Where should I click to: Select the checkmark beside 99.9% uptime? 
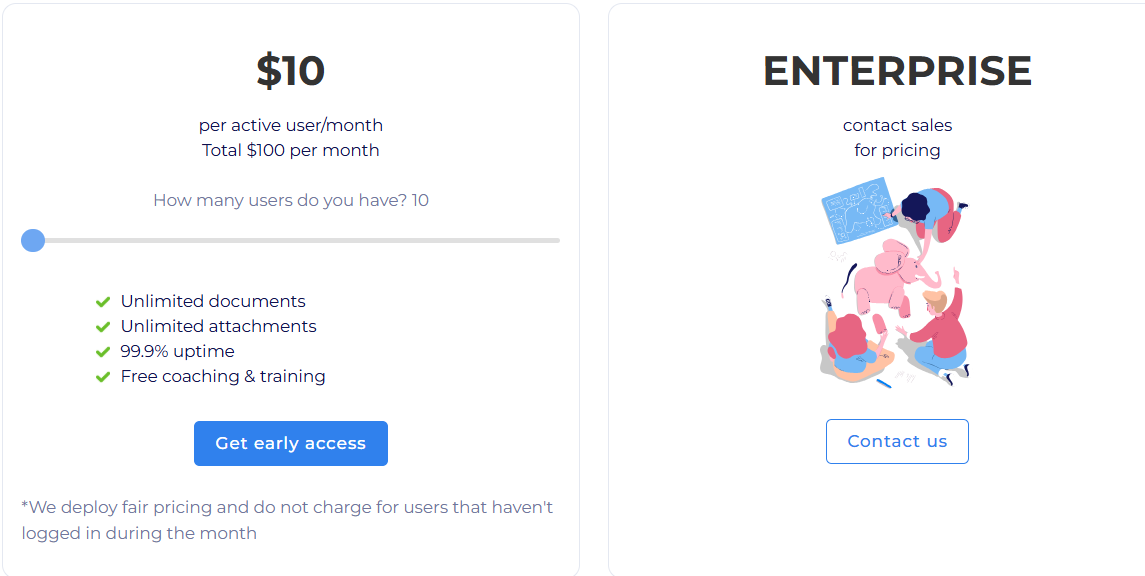pyautogui.click(x=102, y=351)
